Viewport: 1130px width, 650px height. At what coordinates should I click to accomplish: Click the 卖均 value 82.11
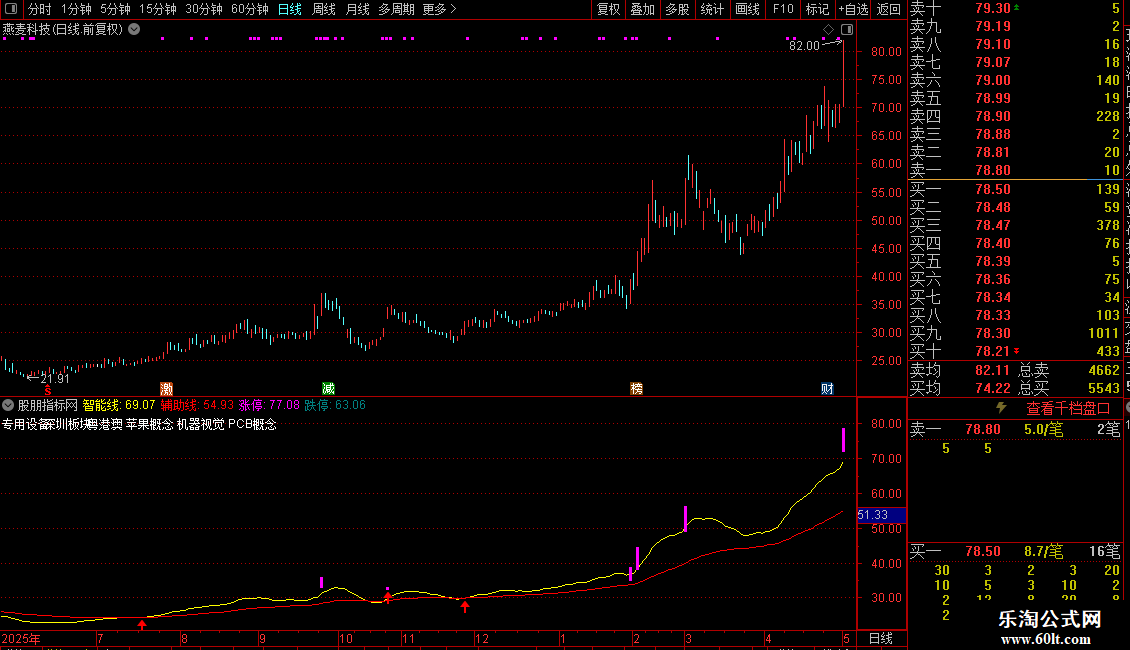993,370
